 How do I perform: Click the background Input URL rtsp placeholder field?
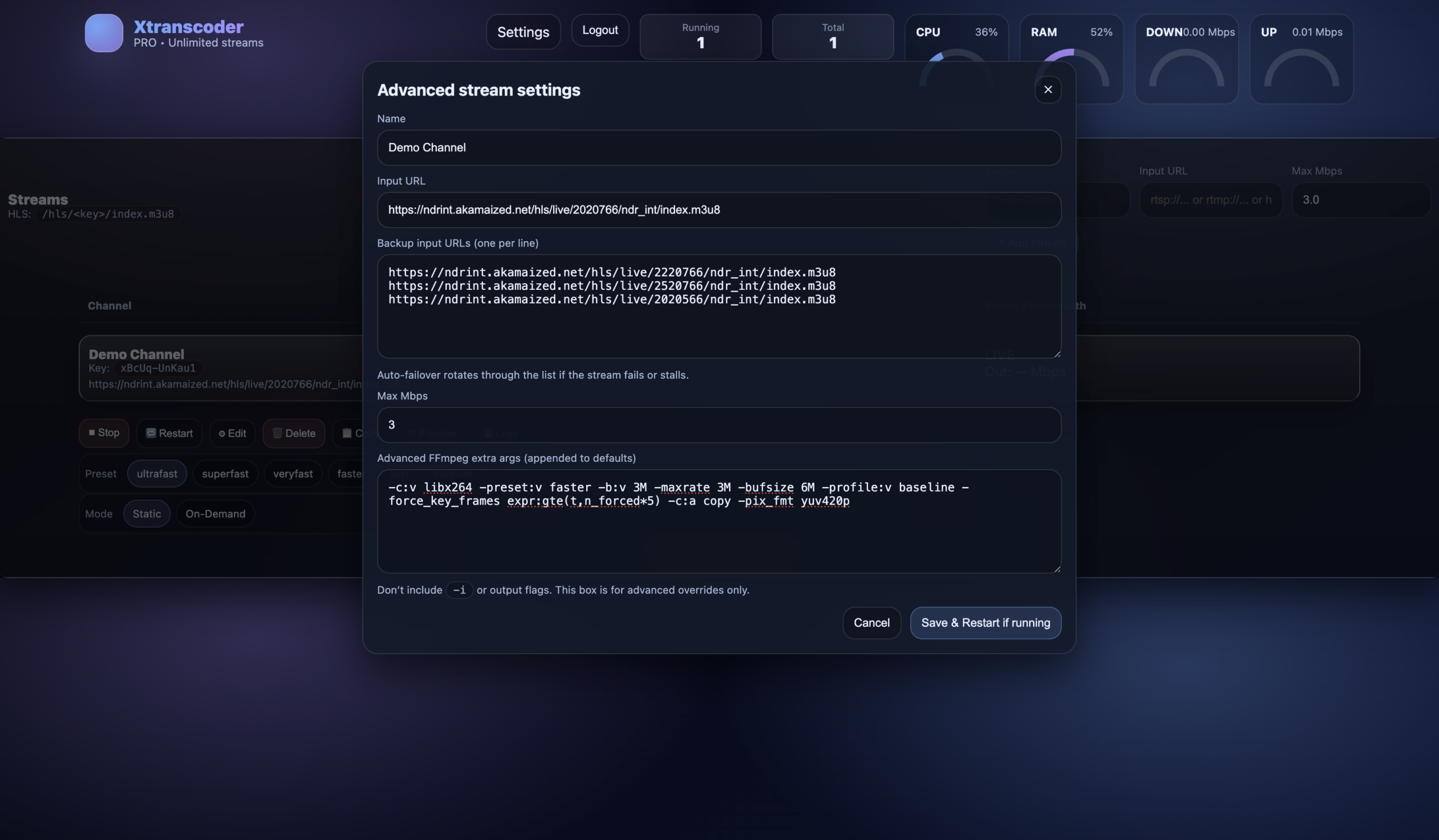1211,199
